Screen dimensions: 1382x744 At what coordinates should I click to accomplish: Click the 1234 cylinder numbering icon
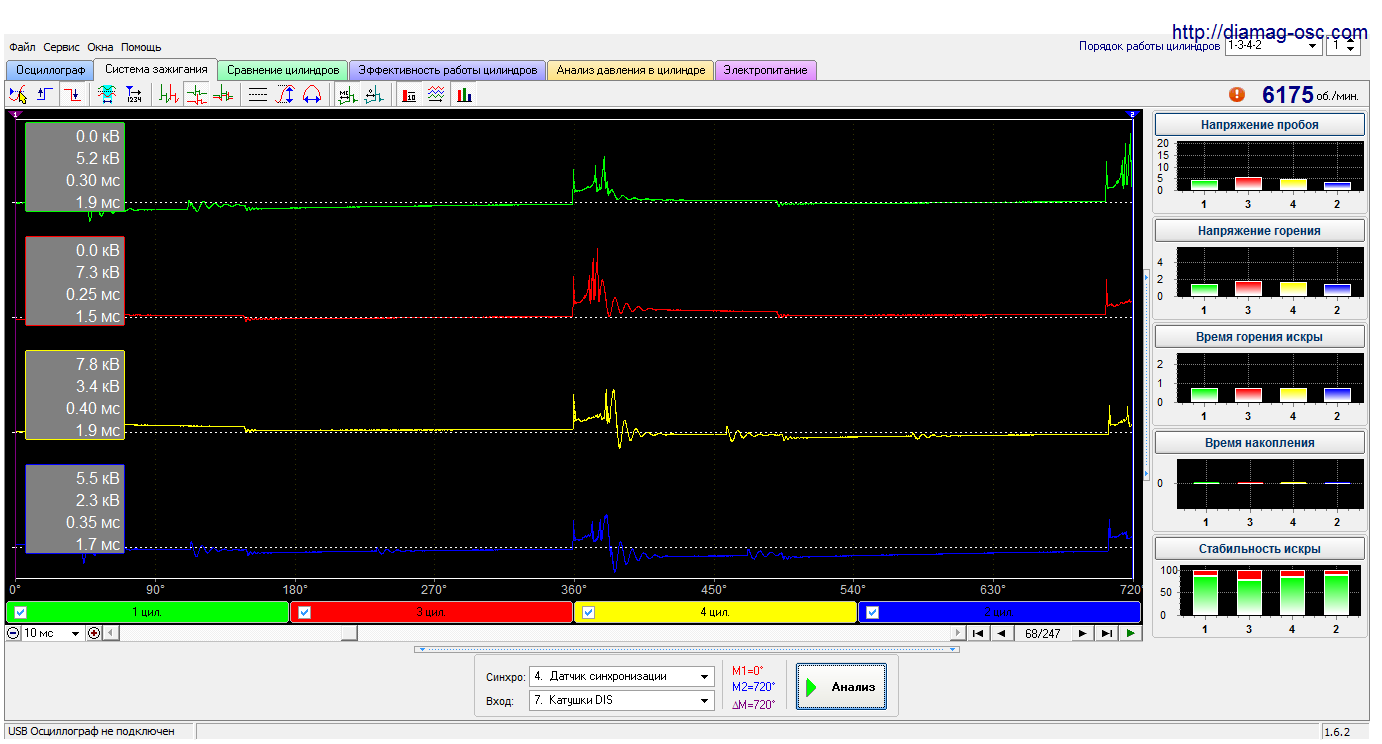click(x=134, y=94)
